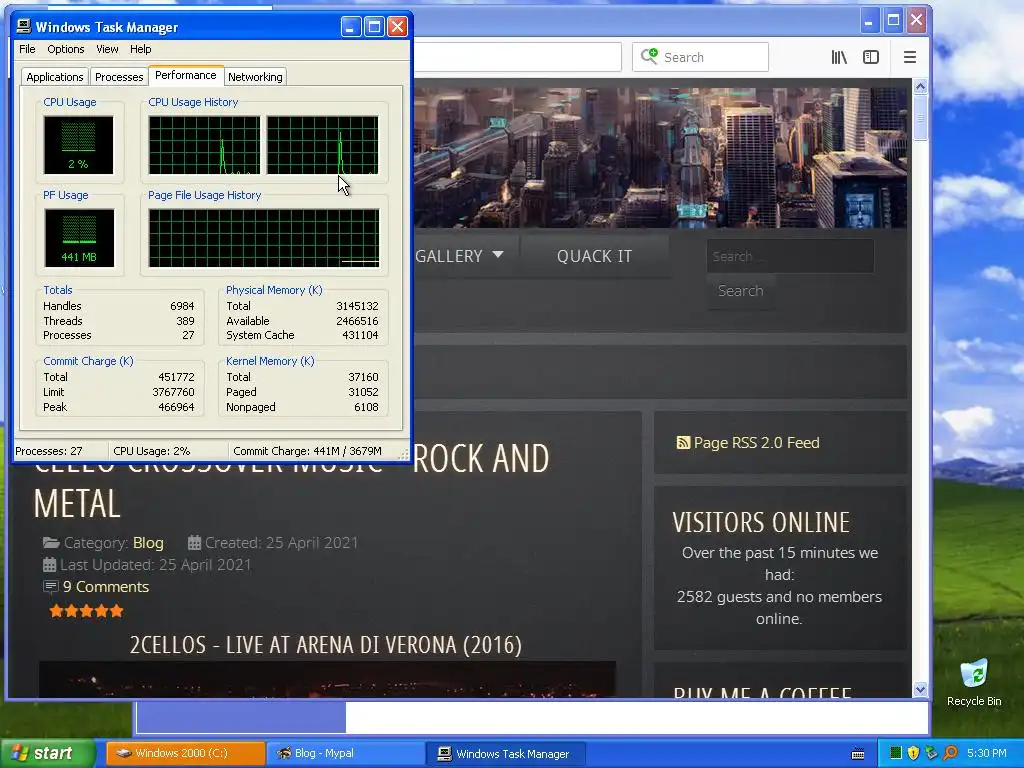The width and height of the screenshot is (1024, 768).
Task: Click the CPU Usage meter showing 2 %
Action: [x=78, y=145]
